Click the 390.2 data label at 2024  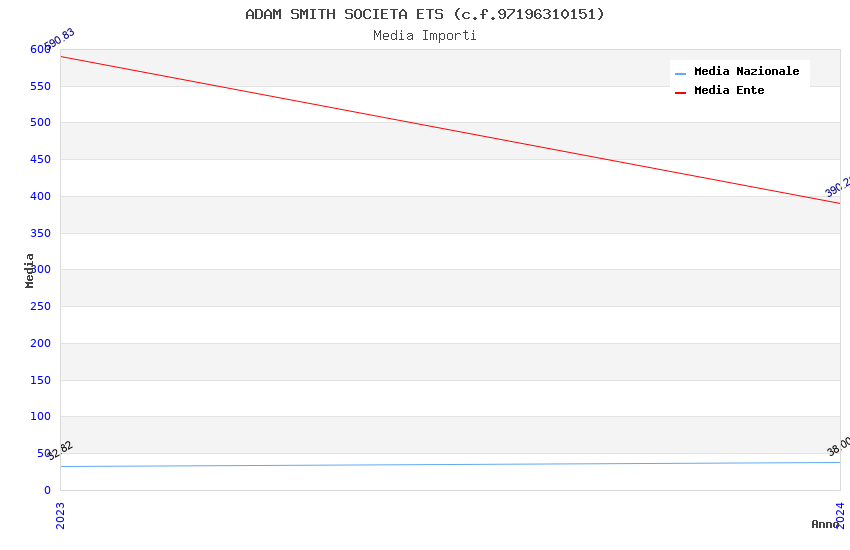(838, 187)
